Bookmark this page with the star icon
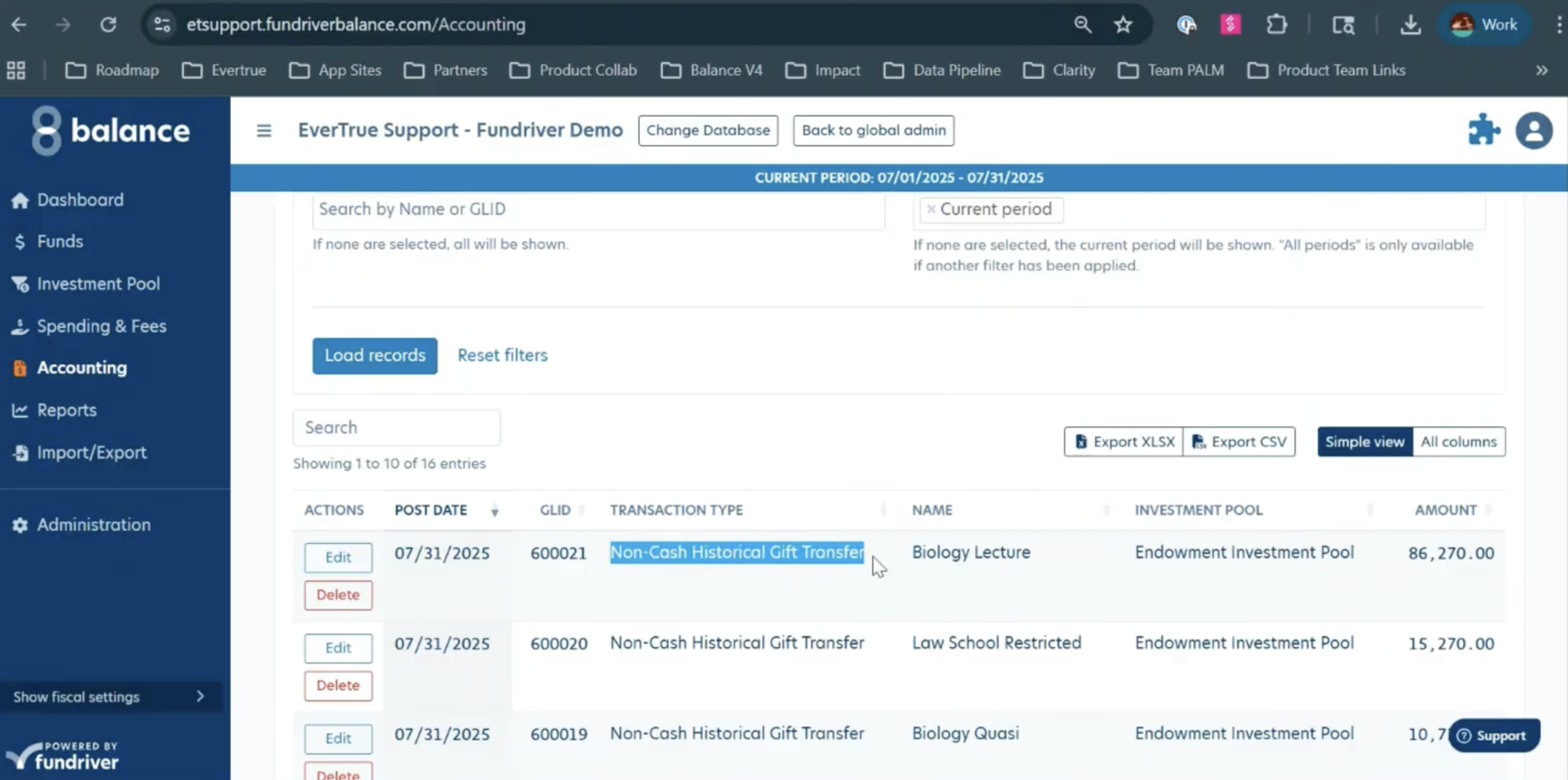This screenshot has width=1568, height=780. click(x=1123, y=25)
